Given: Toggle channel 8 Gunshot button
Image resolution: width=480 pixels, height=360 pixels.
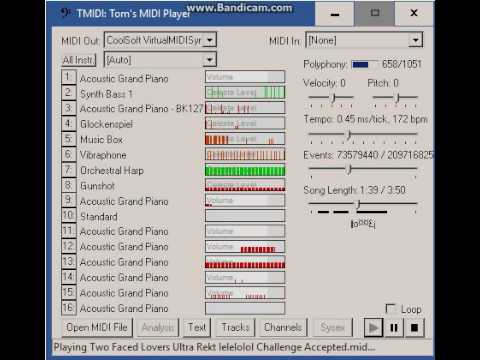Looking at the screenshot, I should [69, 185].
